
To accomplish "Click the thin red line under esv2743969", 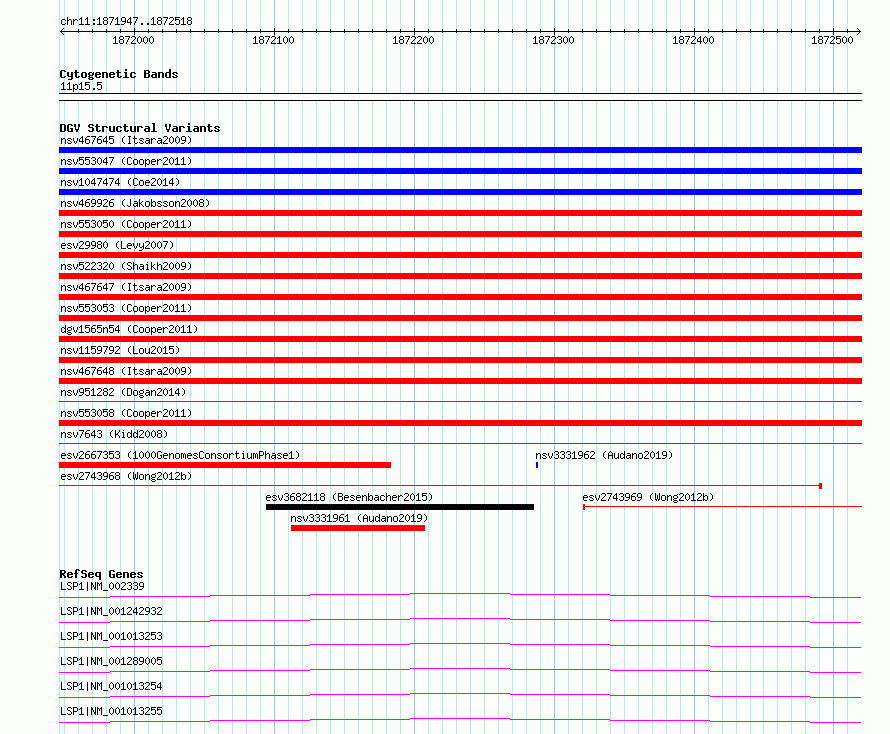I will 723,506.
